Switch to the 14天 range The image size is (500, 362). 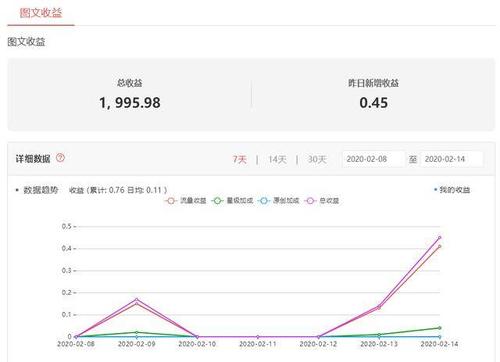(277, 159)
